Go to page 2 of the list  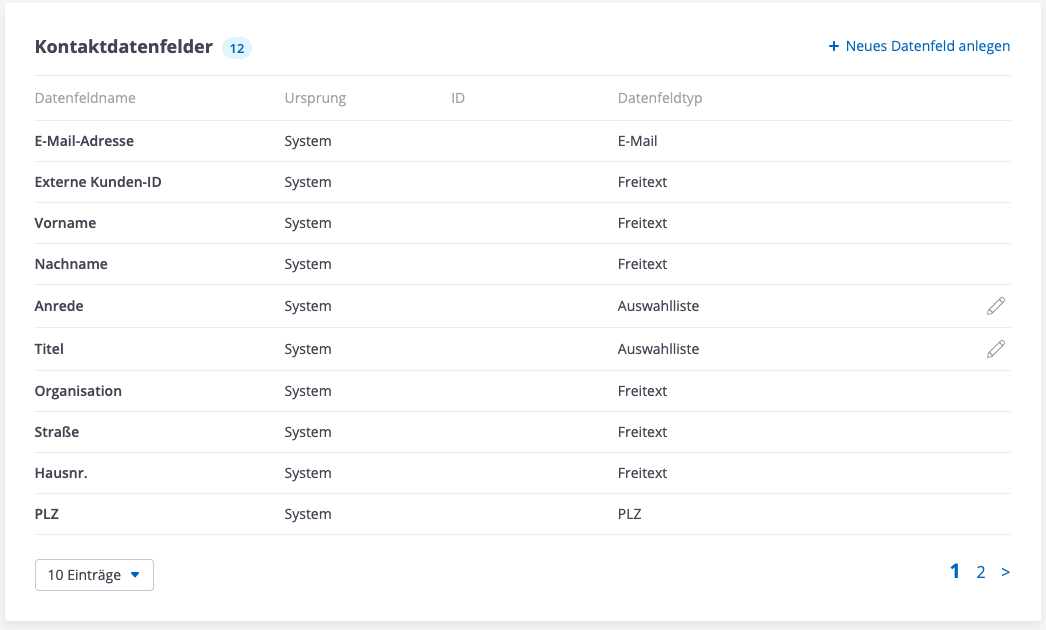981,572
